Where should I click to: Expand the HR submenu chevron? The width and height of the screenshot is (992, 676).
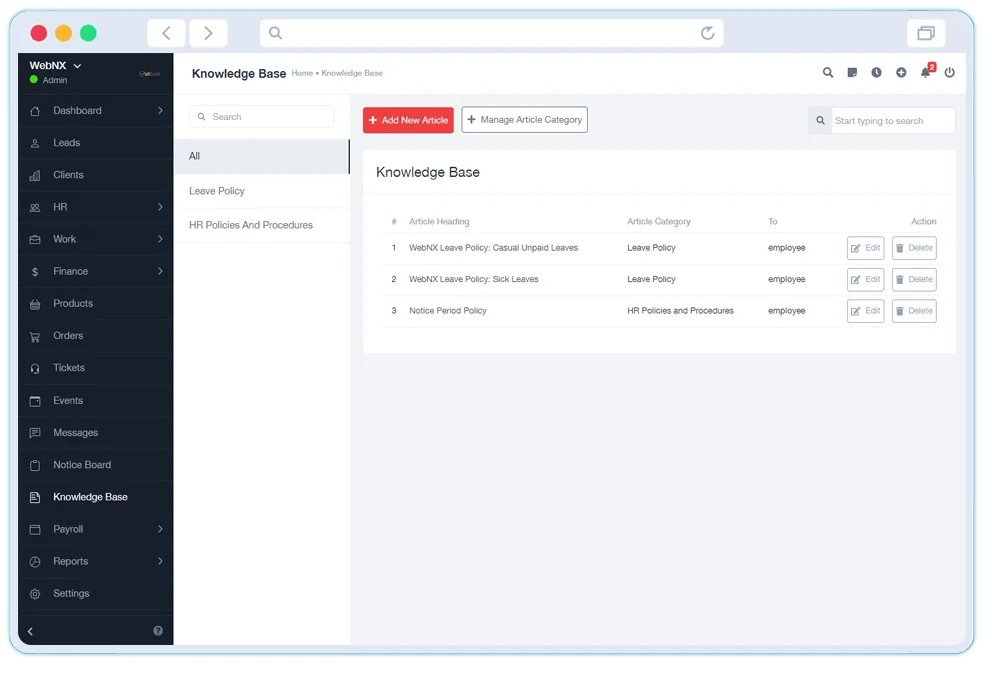coord(160,207)
